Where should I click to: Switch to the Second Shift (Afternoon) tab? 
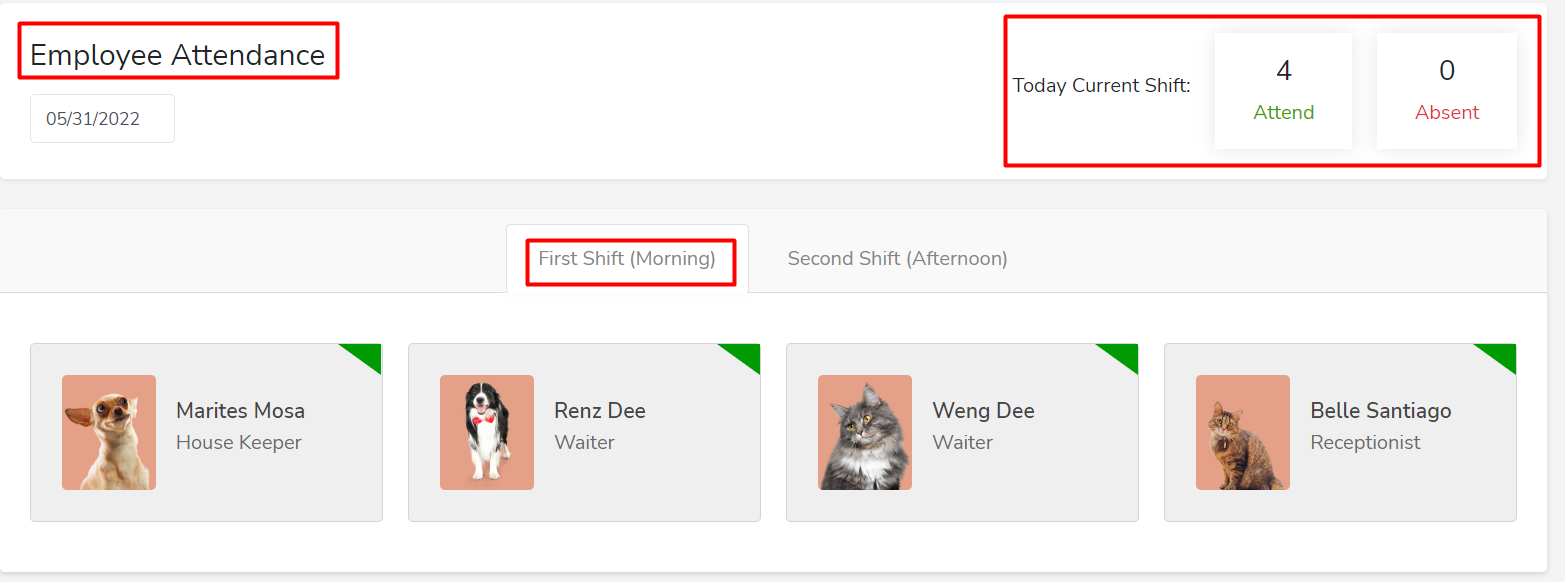pyautogui.click(x=897, y=259)
